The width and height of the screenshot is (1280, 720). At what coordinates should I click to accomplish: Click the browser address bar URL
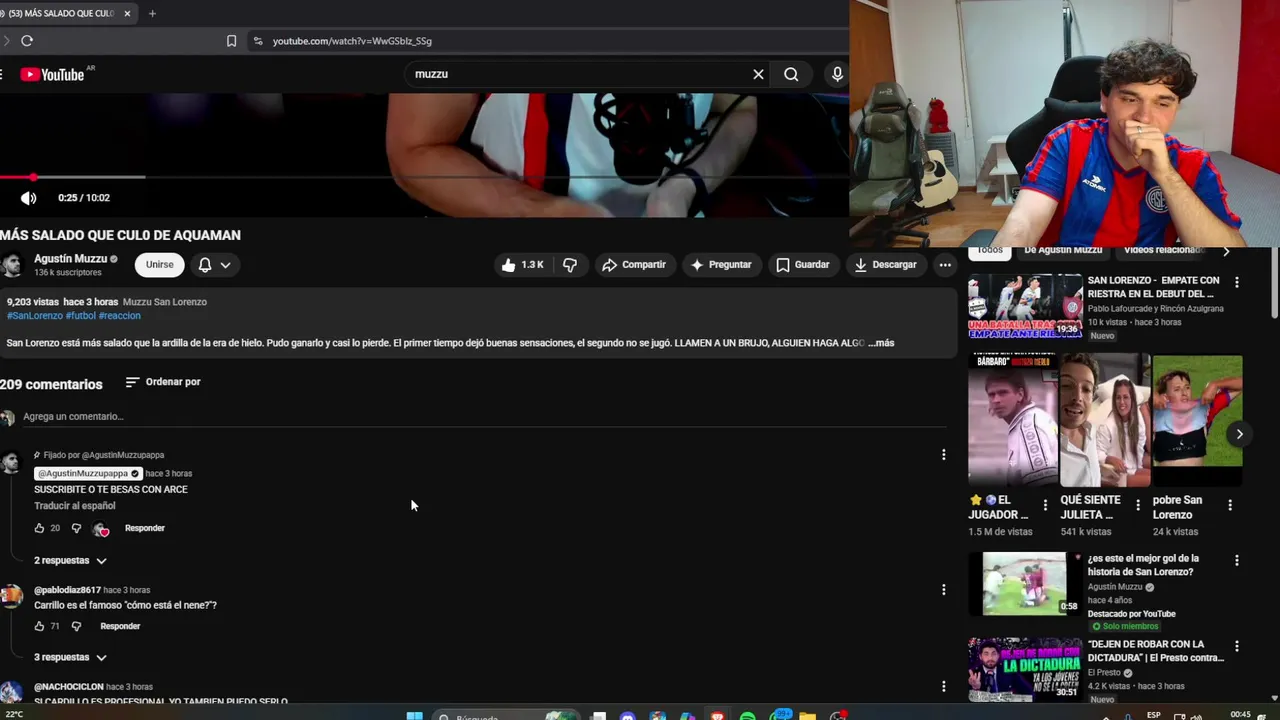[x=352, y=41]
